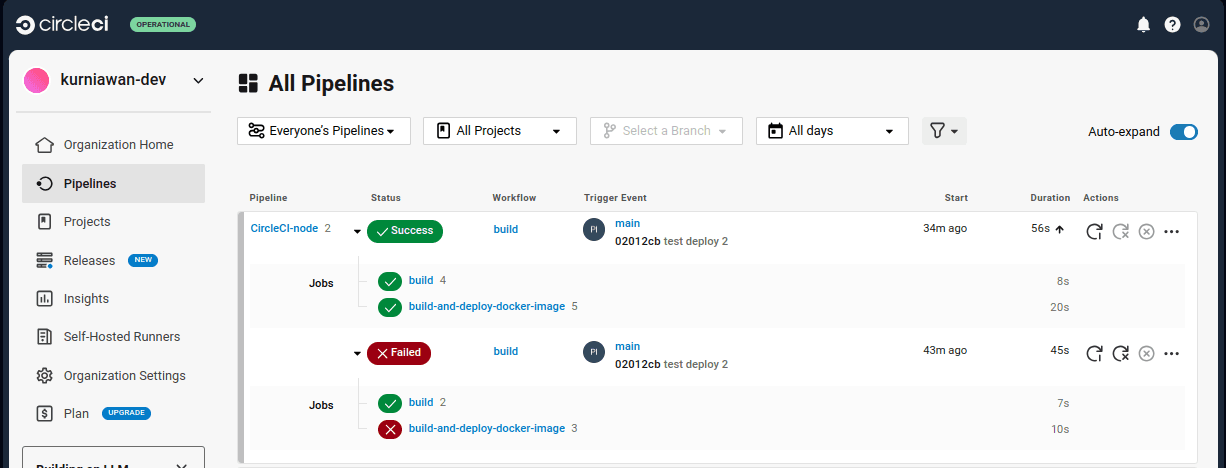Open main branch link at 43m ago
The width and height of the screenshot is (1226, 468).
coord(627,346)
